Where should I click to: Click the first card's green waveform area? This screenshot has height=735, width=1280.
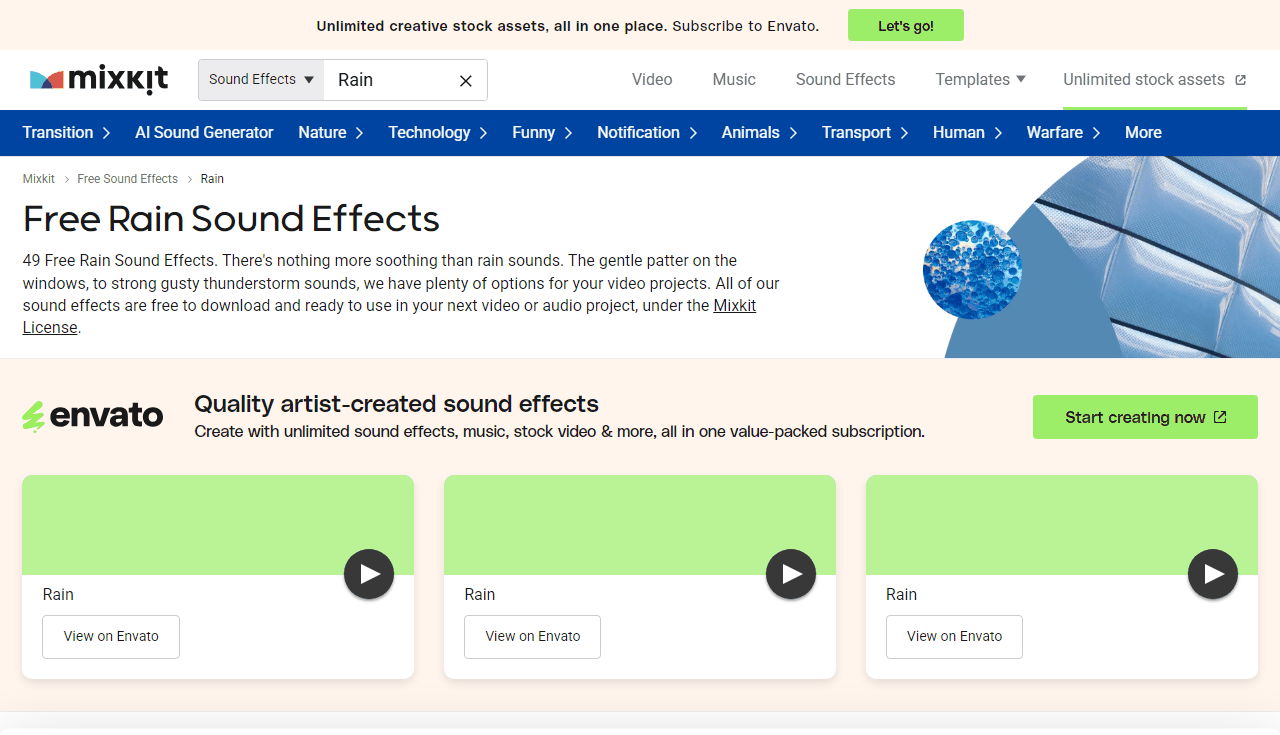218,525
